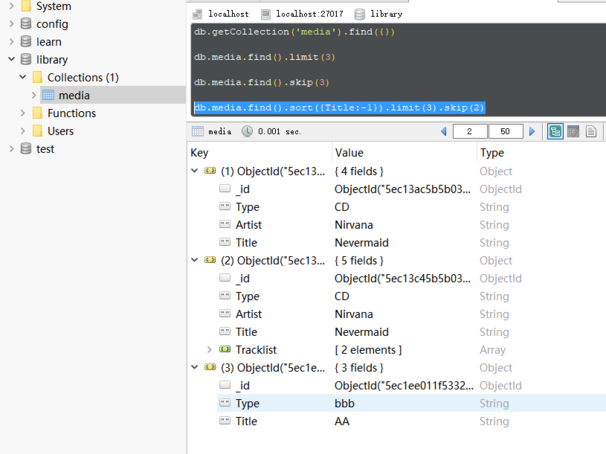Click the Functions folder icon

[37, 113]
